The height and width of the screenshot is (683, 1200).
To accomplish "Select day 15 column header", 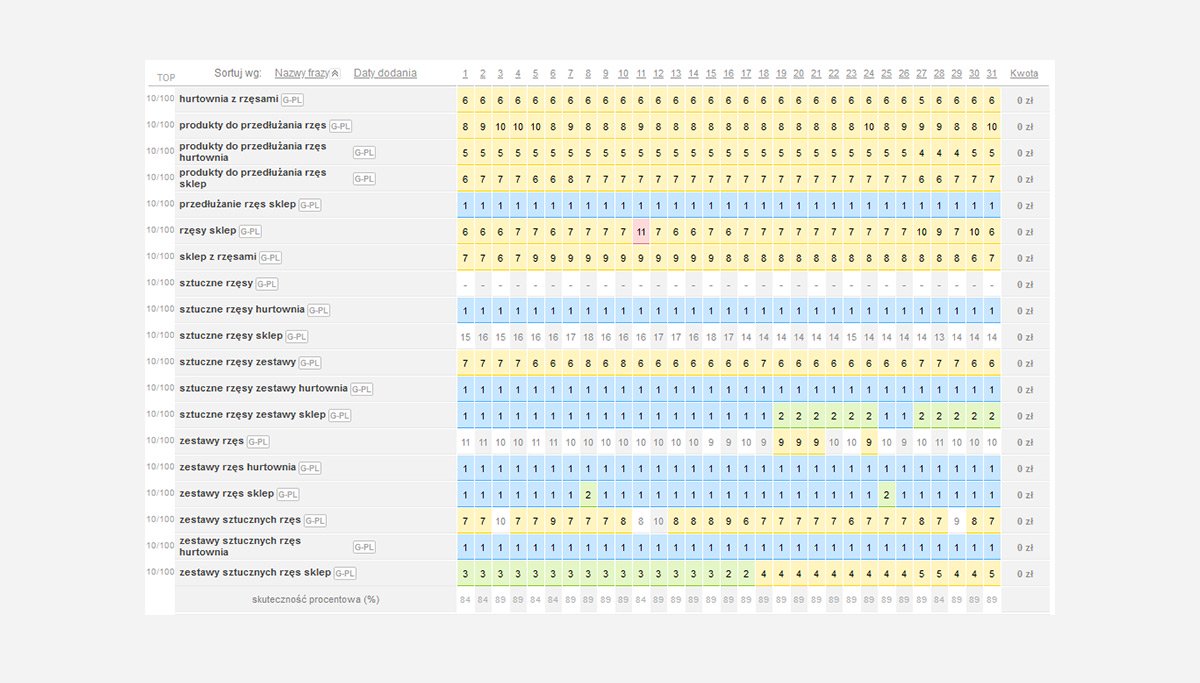I will 711,74.
